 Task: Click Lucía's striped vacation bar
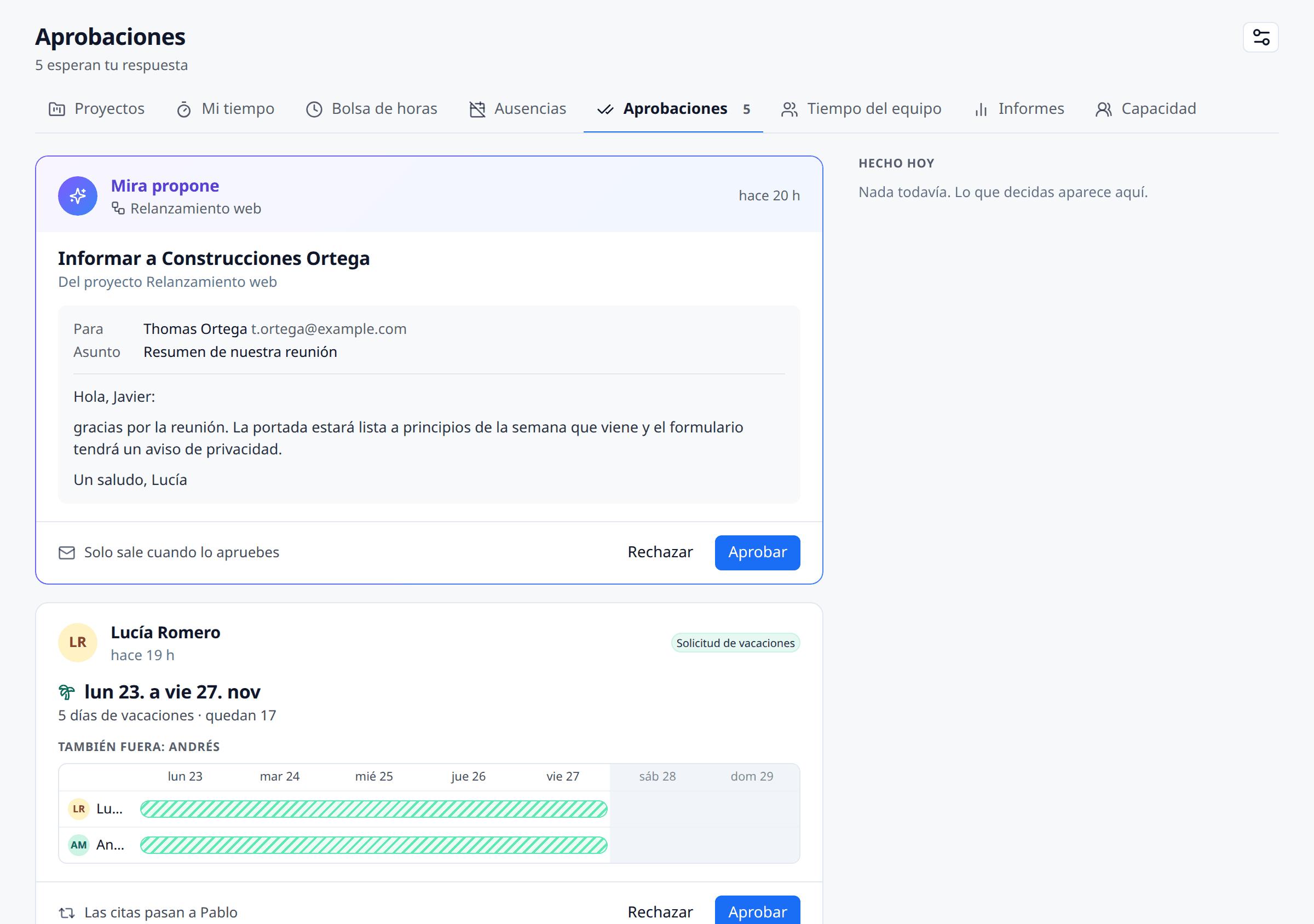[374, 809]
